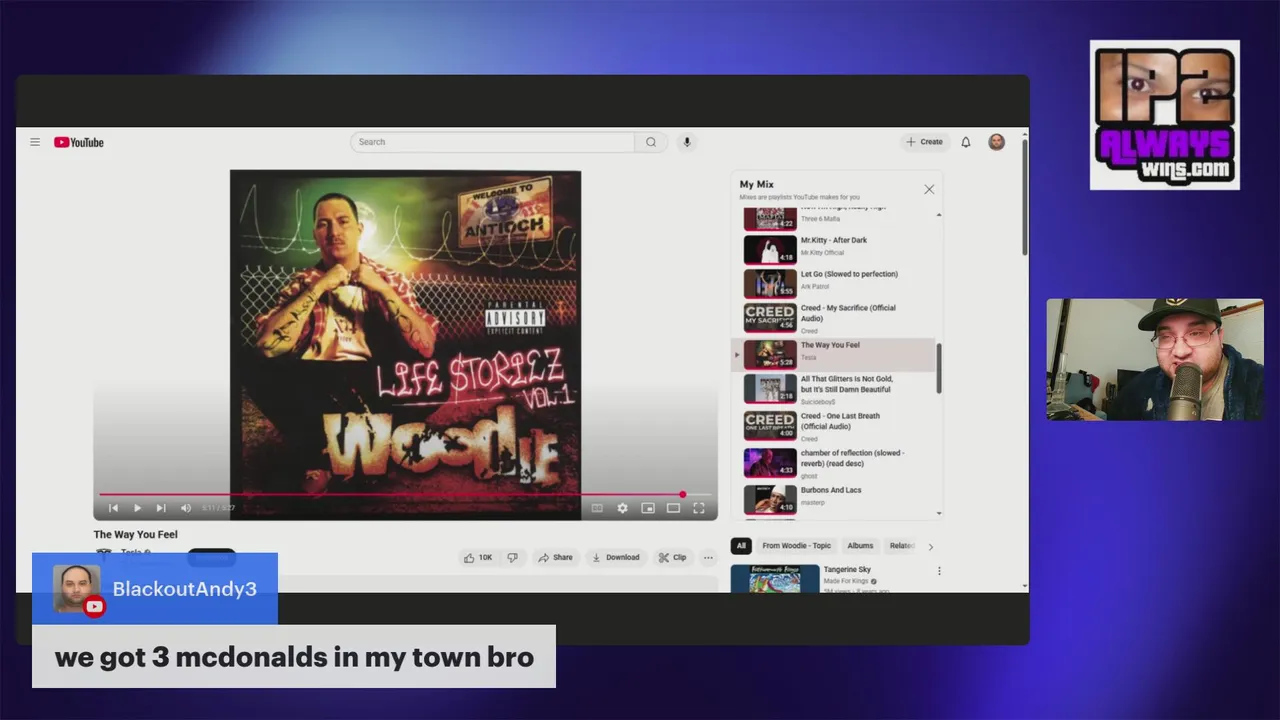Click The Way You Feel video title
1280x720 pixels.
[136, 535]
